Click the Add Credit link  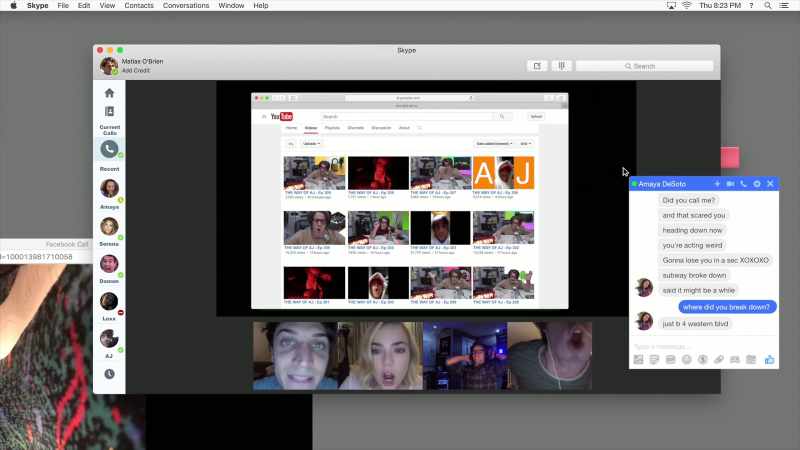pyautogui.click(x=136, y=70)
